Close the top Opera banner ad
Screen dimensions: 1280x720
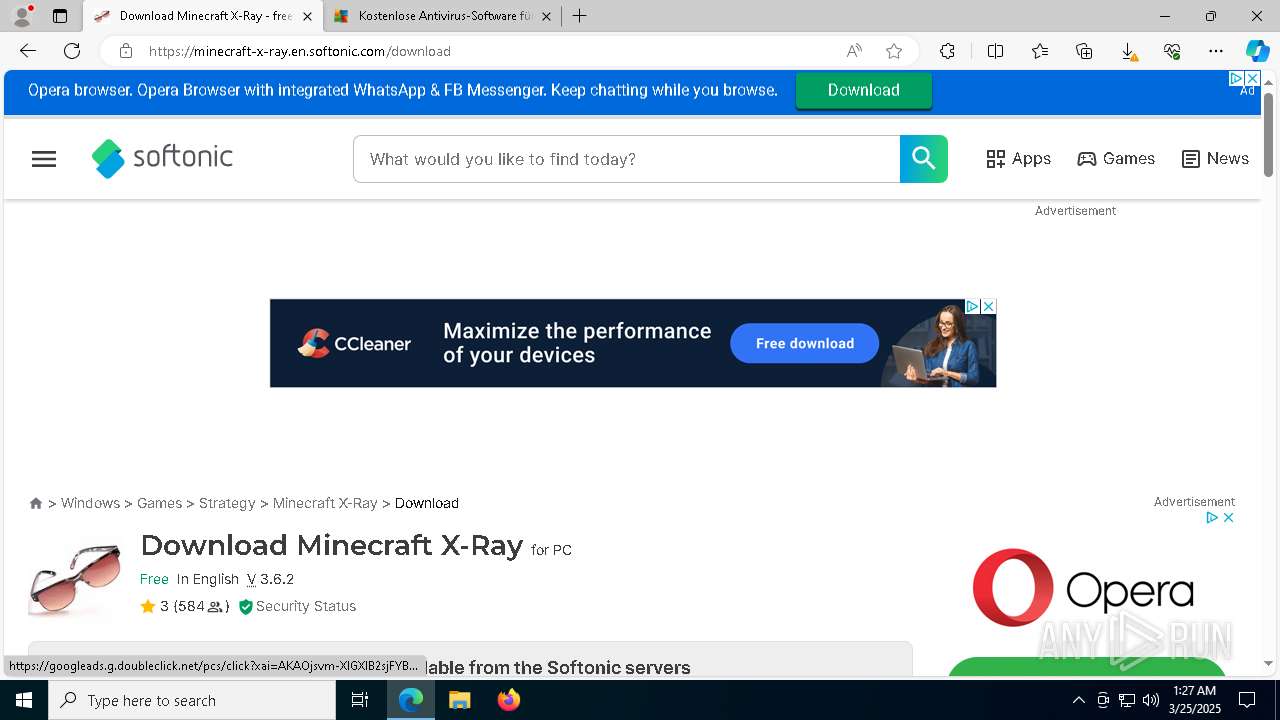(1251, 78)
